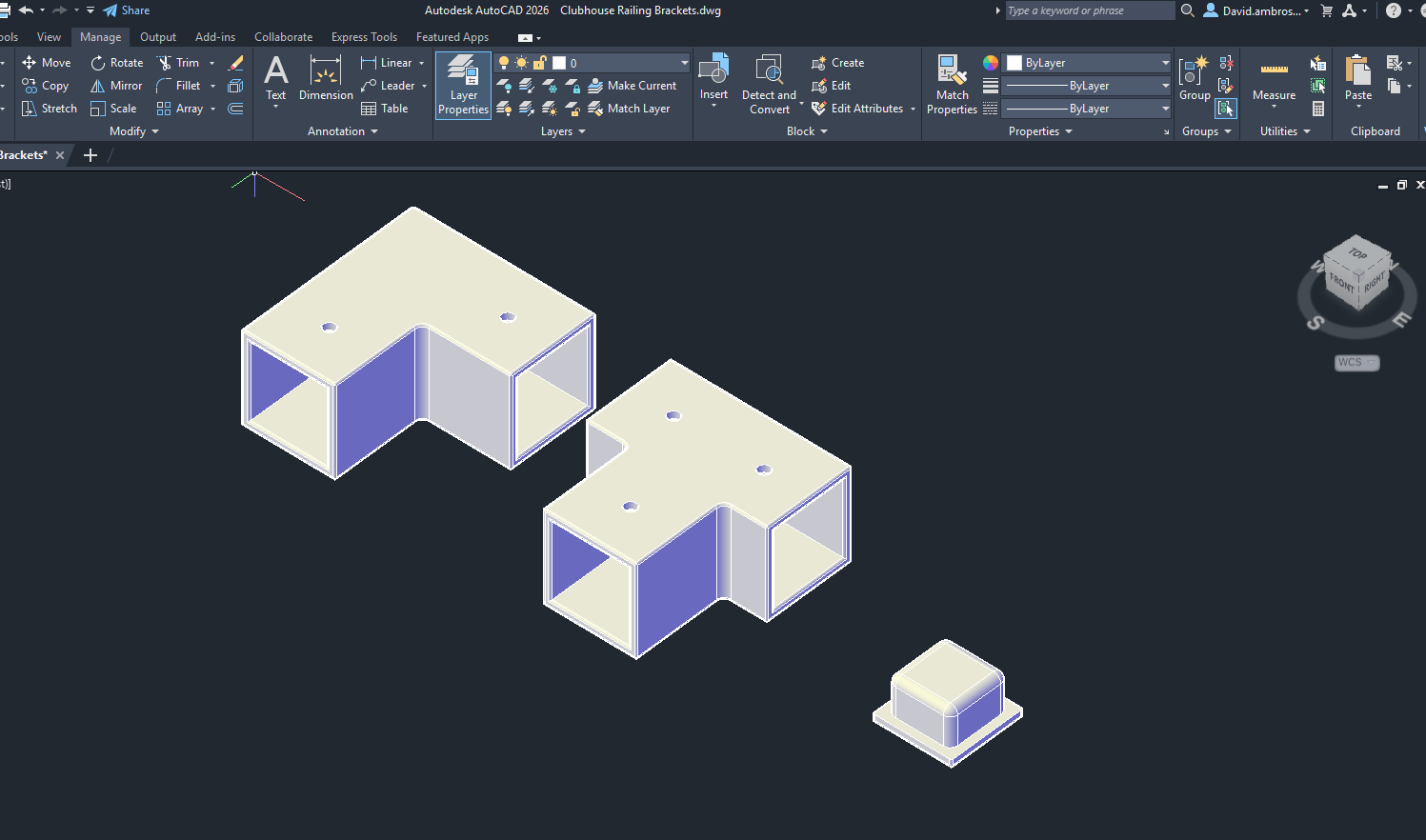Toggle the lock icon for layer 0

click(x=539, y=63)
